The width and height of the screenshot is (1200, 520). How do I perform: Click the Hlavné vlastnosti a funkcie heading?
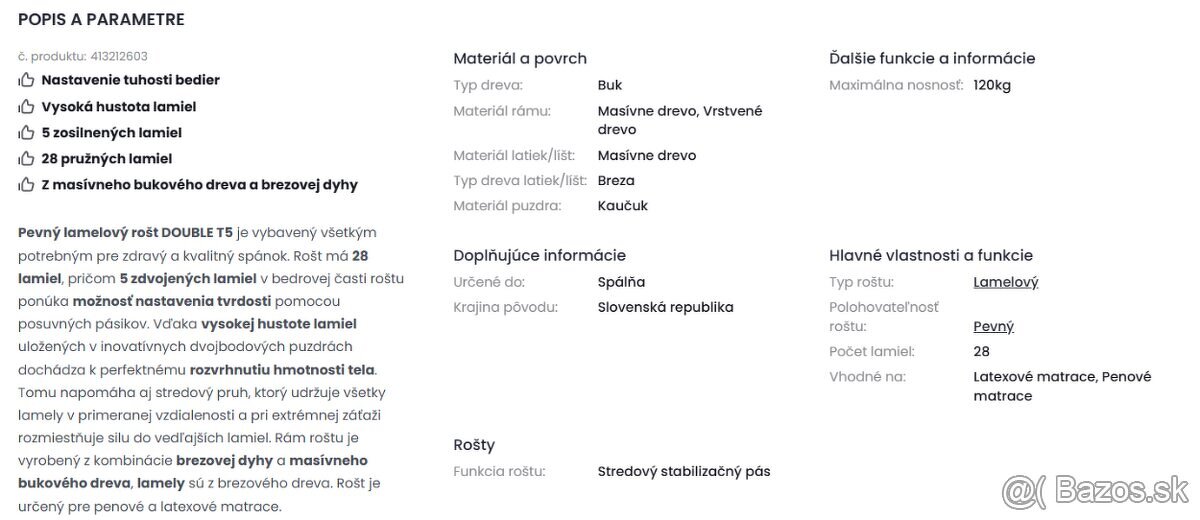coord(931,255)
